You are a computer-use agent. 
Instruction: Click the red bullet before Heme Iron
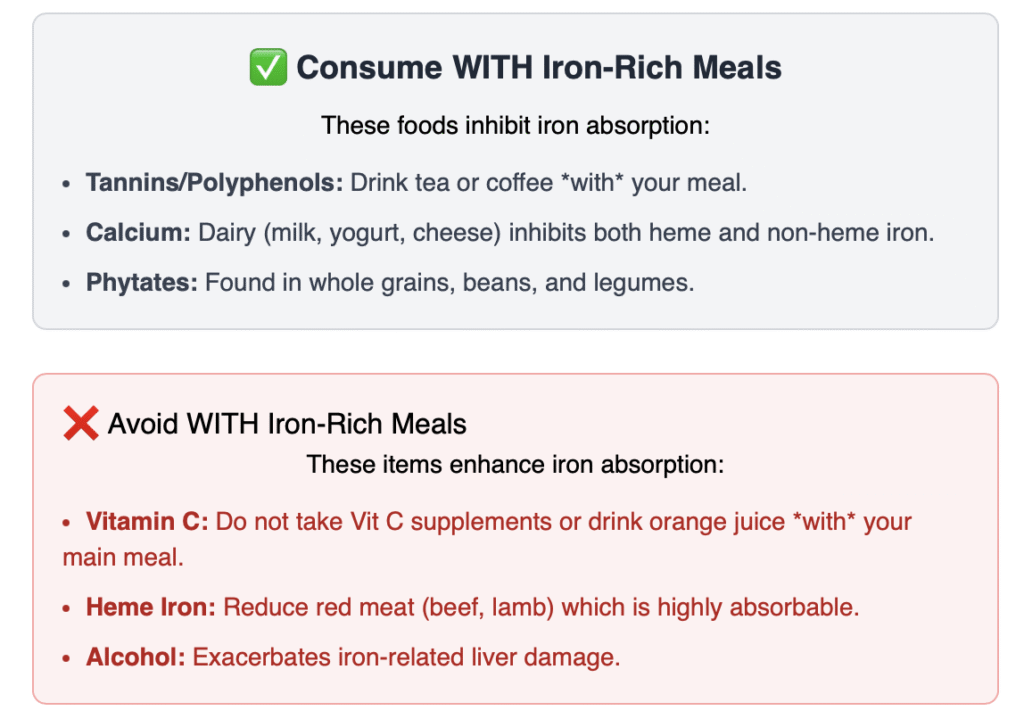(x=67, y=609)
